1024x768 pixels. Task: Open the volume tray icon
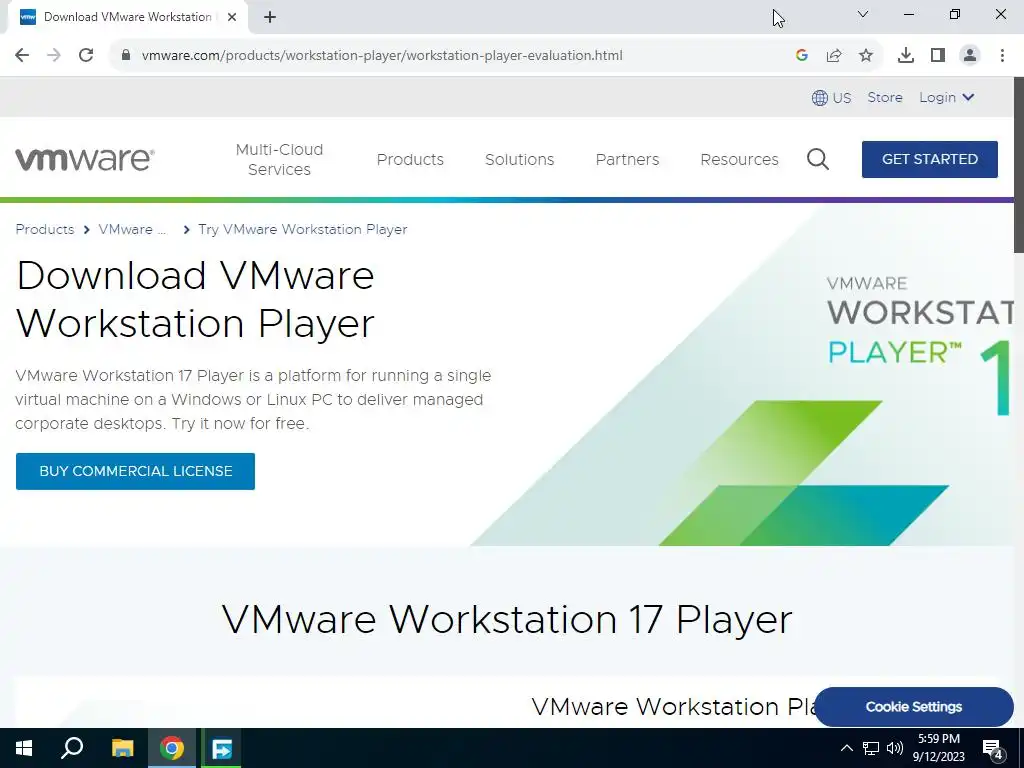click(x=895, y=748)
